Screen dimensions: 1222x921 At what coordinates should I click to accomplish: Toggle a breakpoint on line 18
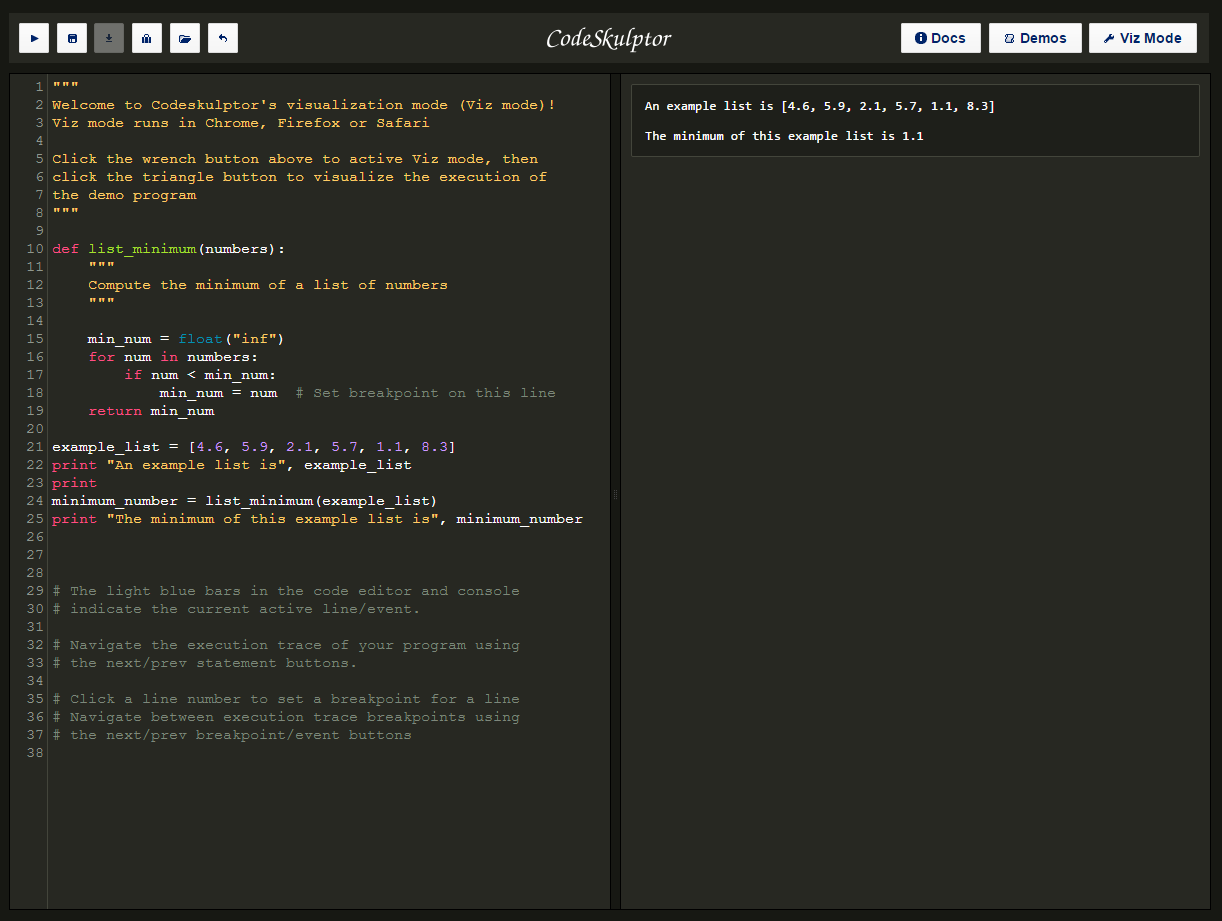(x=34, y=392)
